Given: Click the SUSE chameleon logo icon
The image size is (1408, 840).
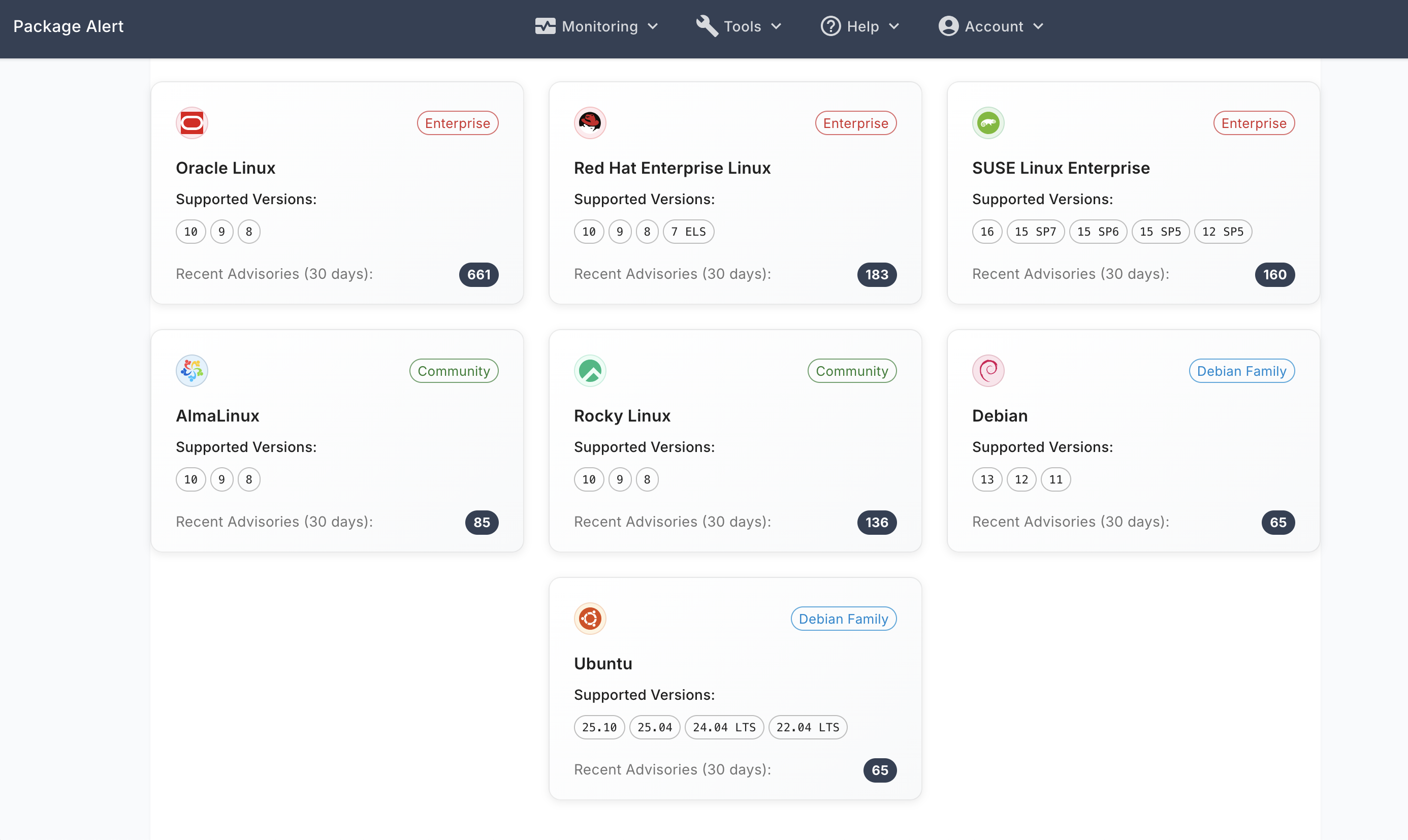Looking at the screenshot, I should [988, 123].
